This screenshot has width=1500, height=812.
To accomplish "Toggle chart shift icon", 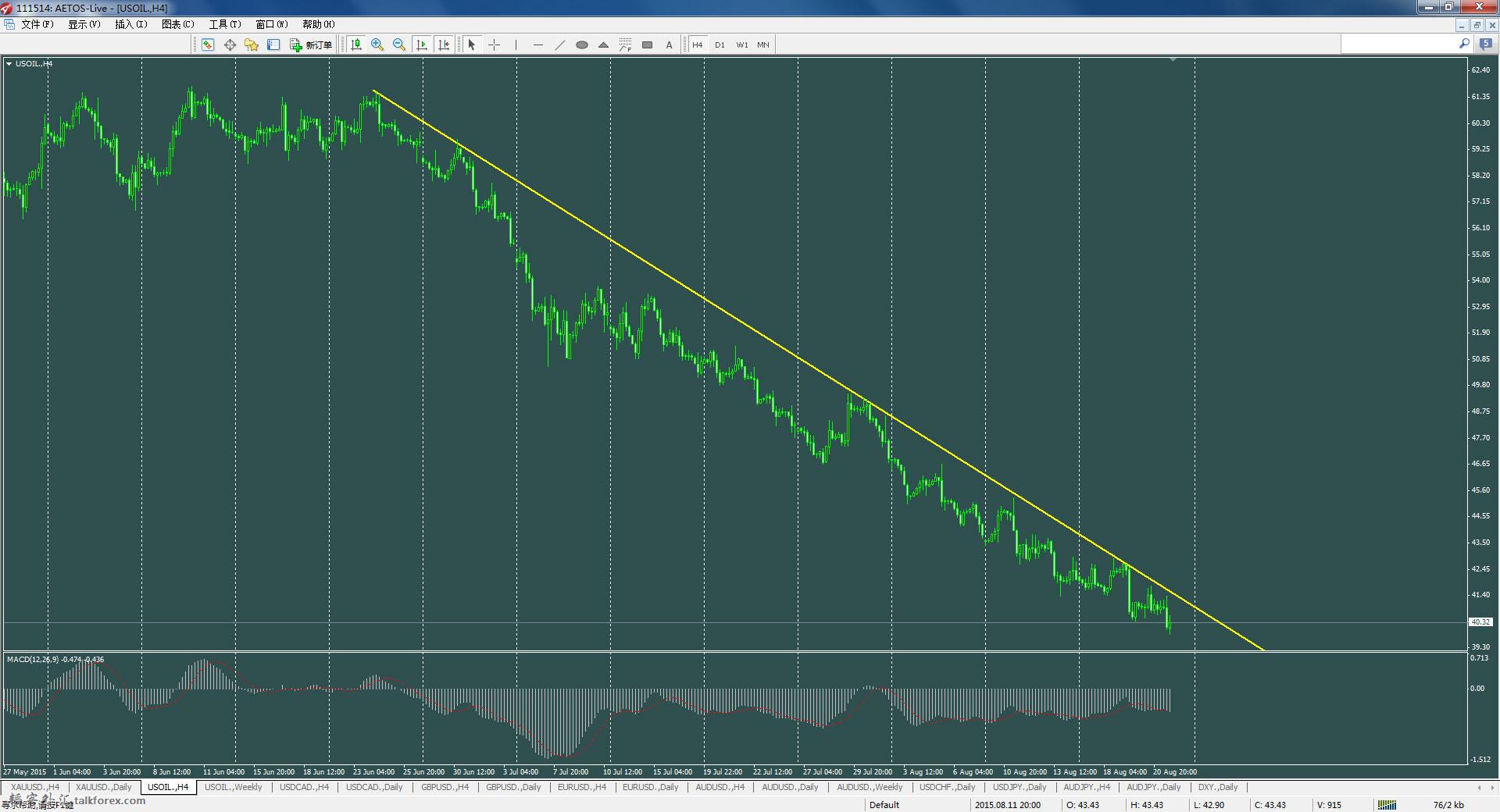I will click(x=444, y=45).
